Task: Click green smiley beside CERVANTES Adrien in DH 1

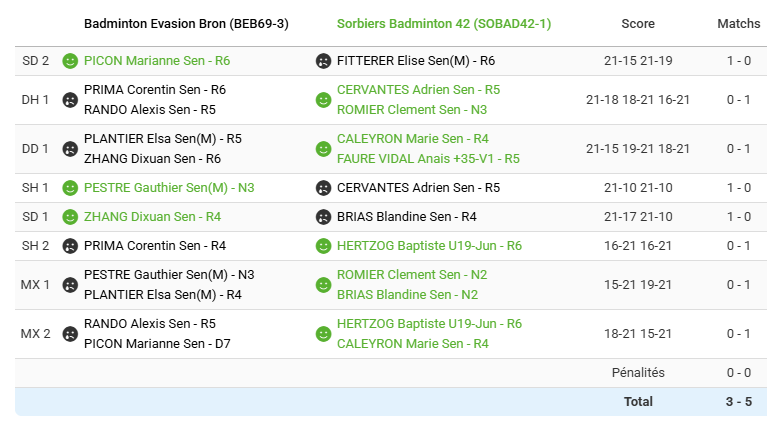Action: [323, 100]
